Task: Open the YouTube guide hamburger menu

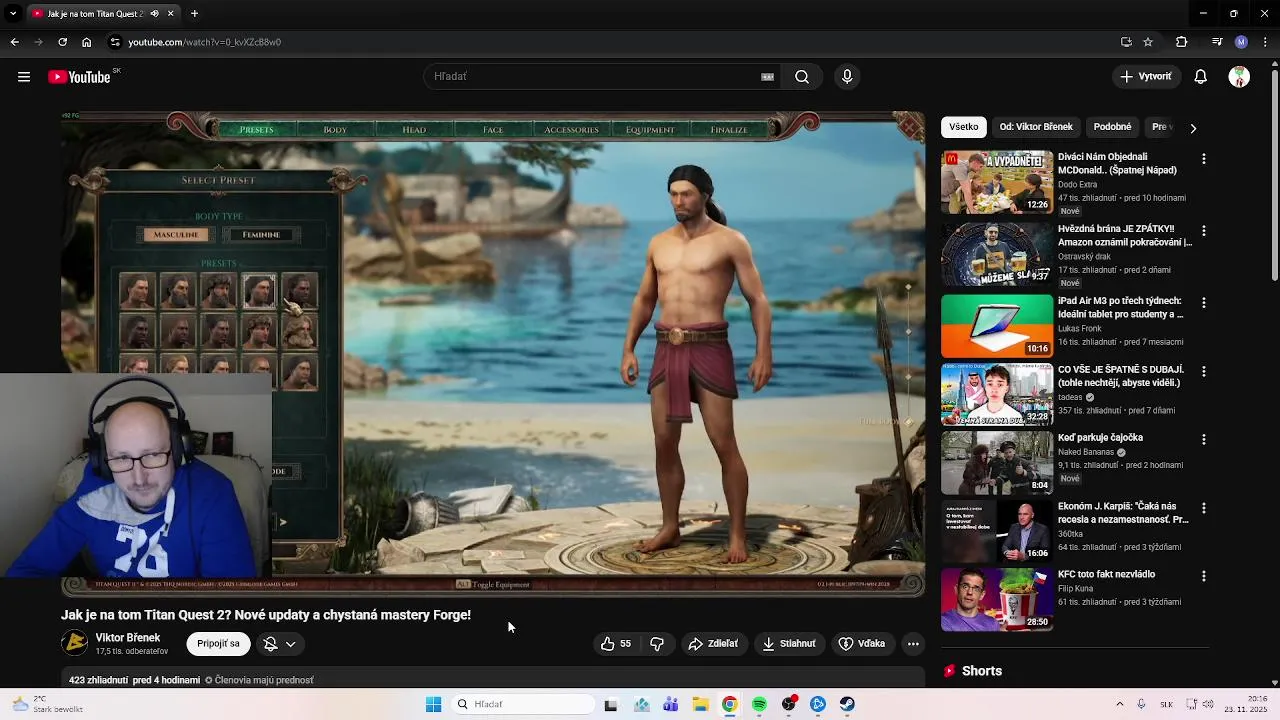Action: (x=24, y=77)
